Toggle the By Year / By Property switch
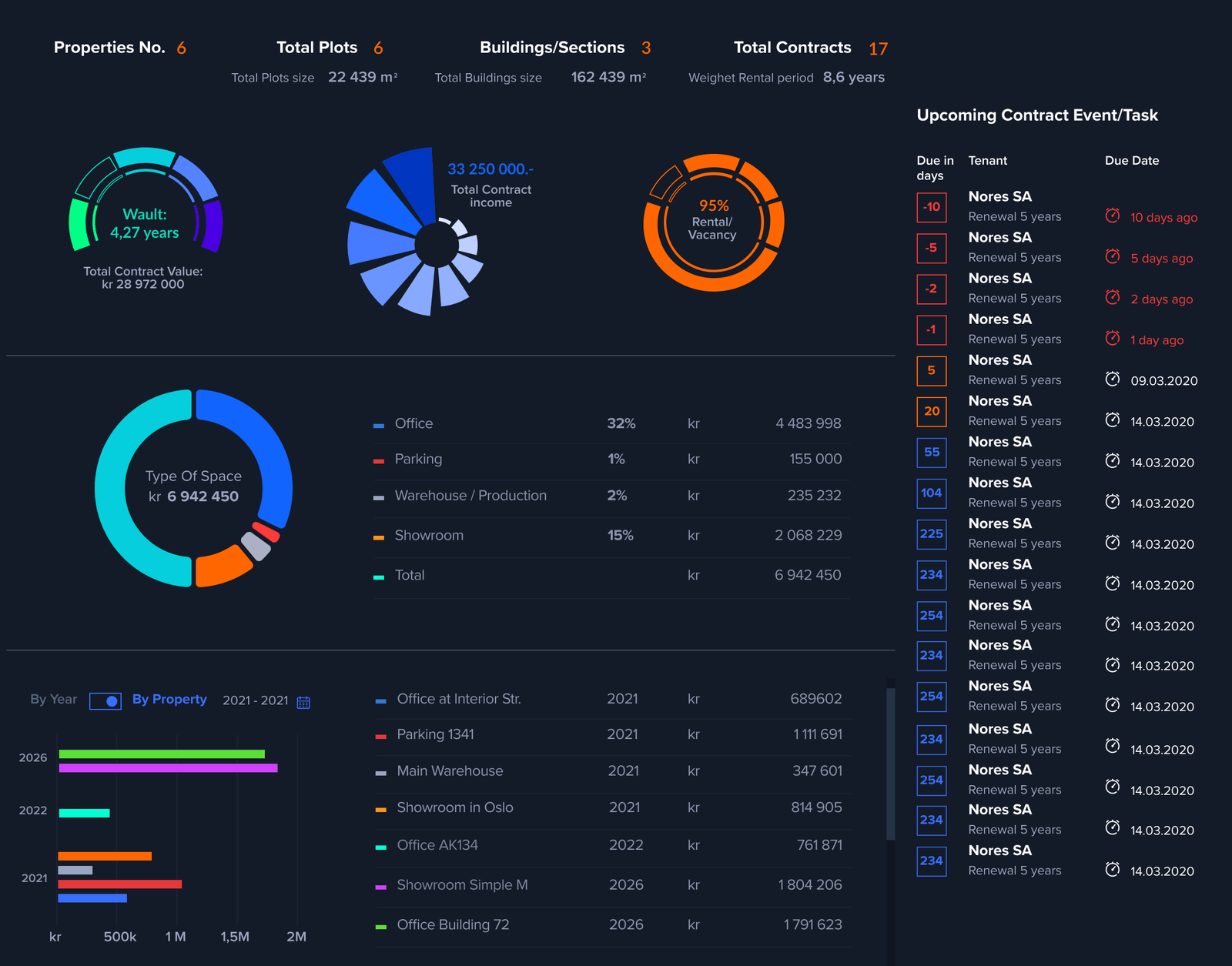Viewport: 1232px width, 966px height. pyautogui.click(x=105, y=700)
